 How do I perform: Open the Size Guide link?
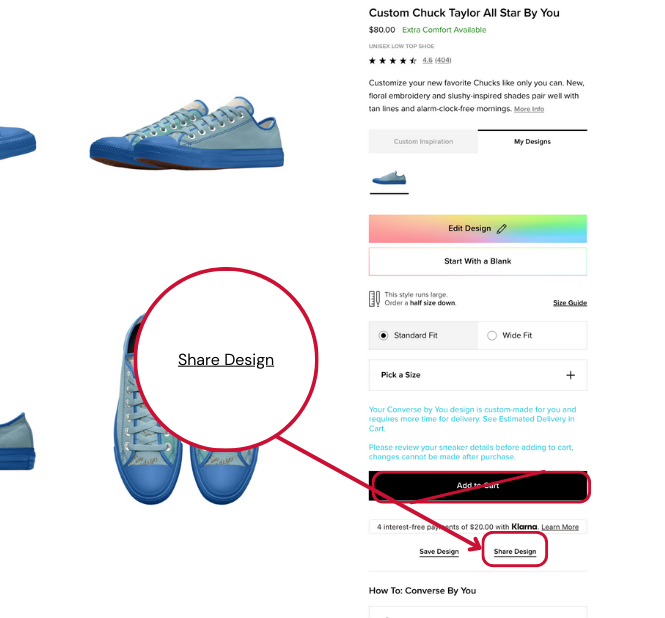tap(570, 303)
